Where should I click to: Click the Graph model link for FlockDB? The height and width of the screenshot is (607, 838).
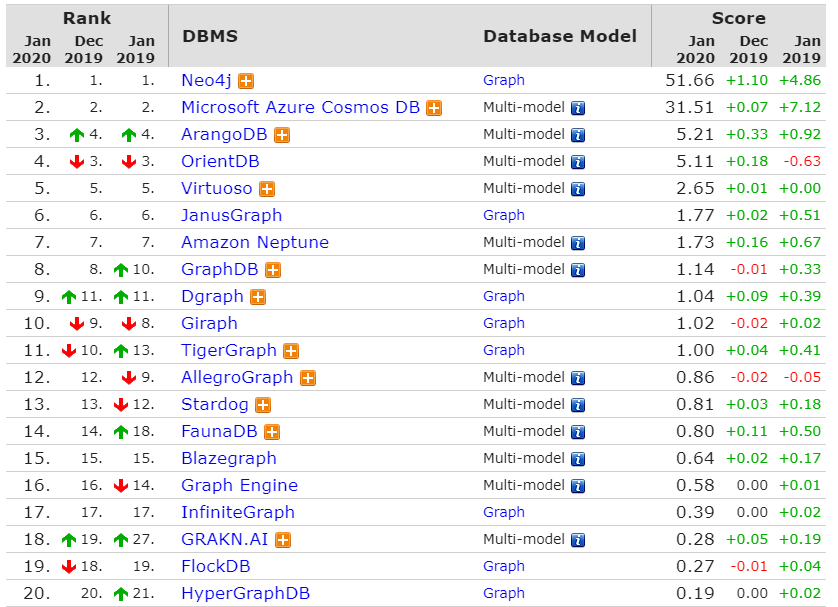tap(504, 566)
